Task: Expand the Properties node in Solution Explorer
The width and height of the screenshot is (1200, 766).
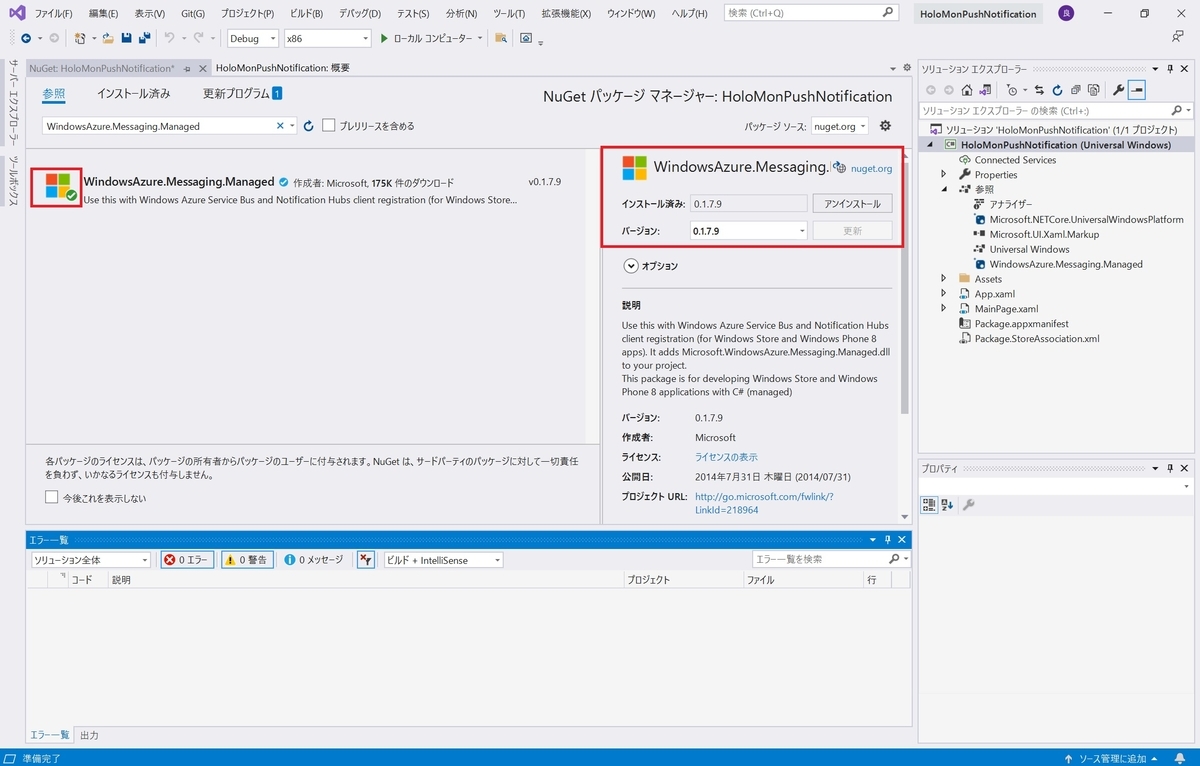Action: click(943, 174)
